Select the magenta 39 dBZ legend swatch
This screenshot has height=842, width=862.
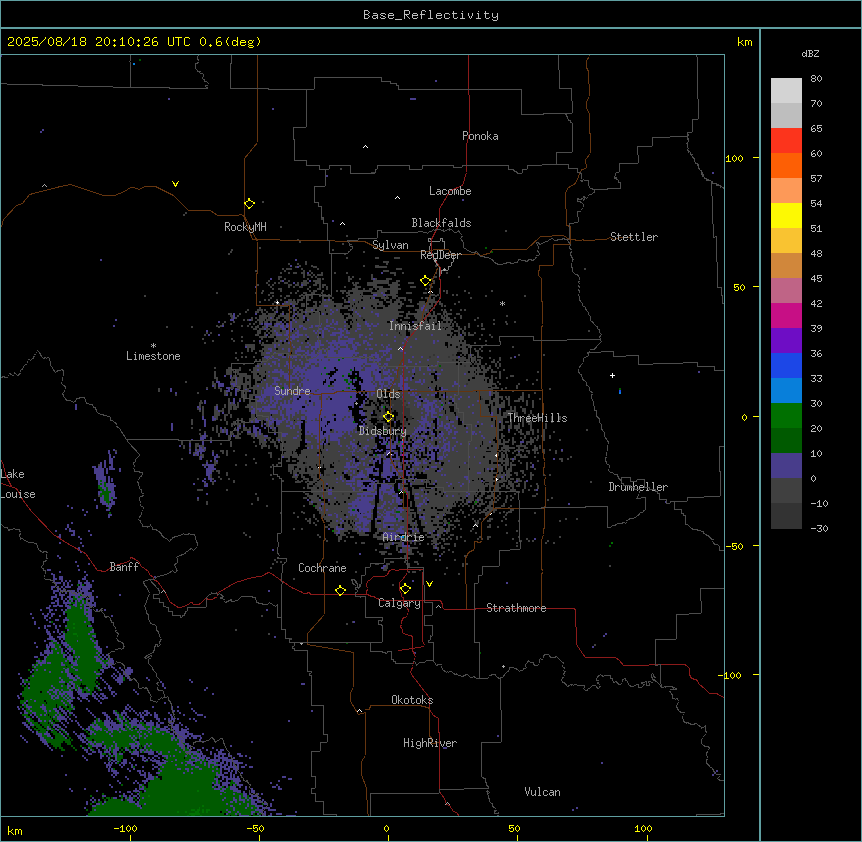(x=786, y=315)
